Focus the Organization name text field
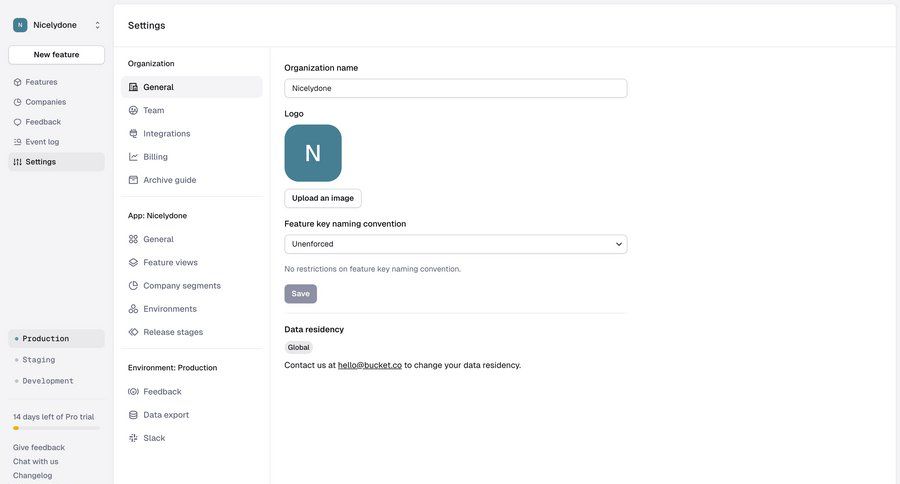Image resolution: width=900 pixels, height=484 pixels. coord(455,88)
